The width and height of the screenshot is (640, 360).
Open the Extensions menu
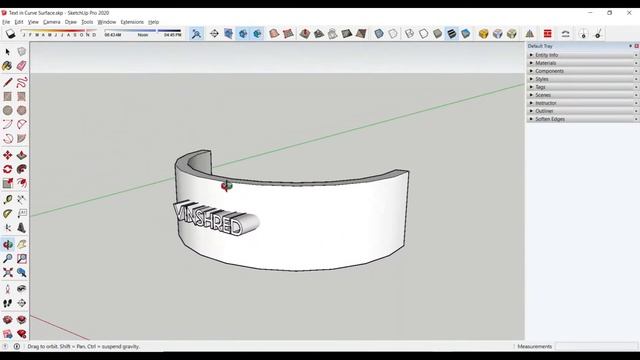132,22
